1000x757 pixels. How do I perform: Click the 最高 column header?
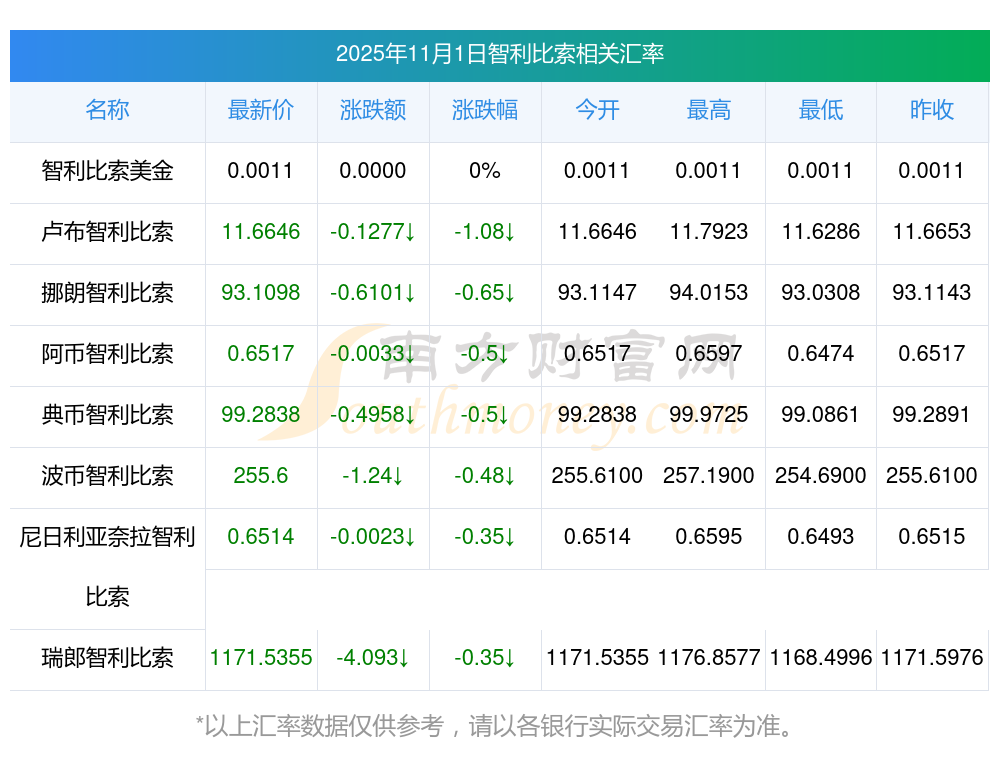(x=709, y=110)
